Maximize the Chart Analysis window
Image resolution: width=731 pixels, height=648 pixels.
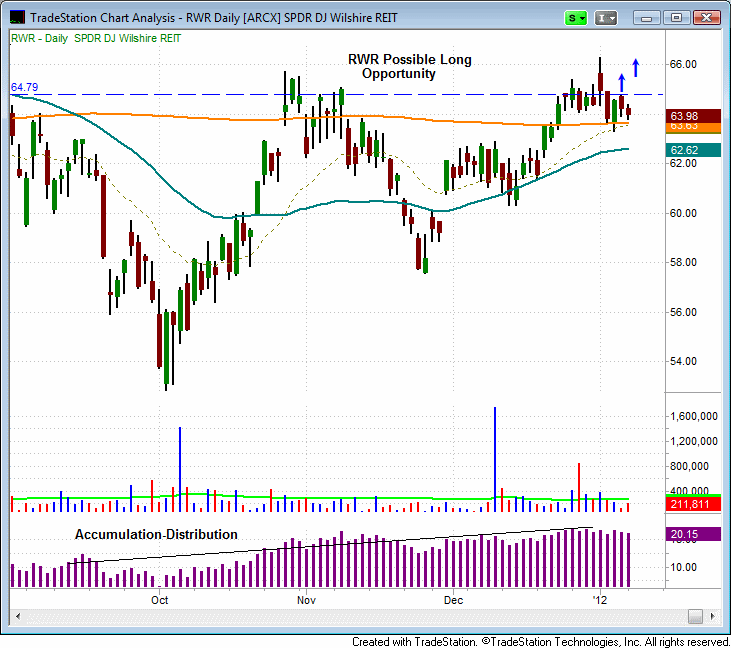[x=676, y=18]
